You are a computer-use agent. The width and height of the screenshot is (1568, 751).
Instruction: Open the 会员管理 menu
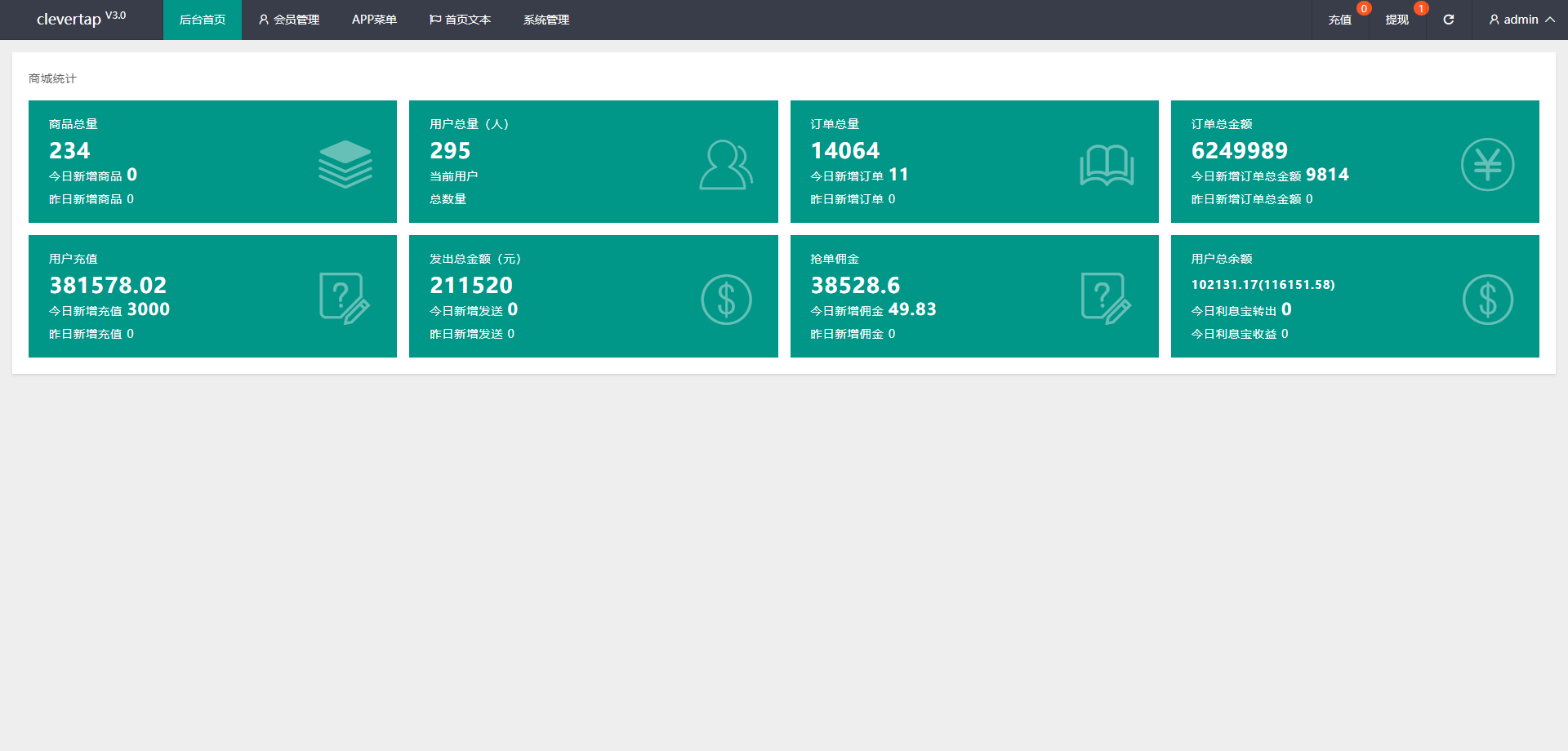point(288,20)
